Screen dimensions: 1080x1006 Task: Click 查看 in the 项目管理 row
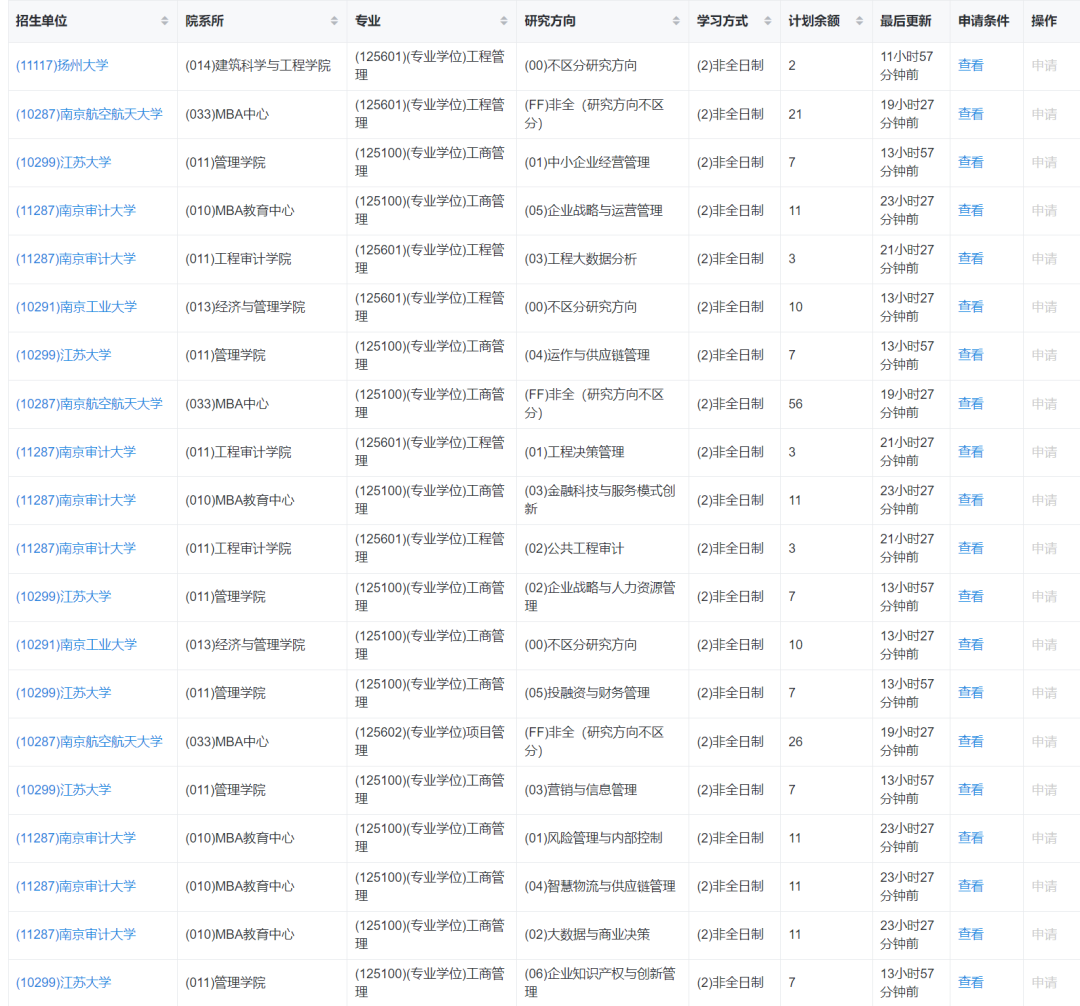tap(970, 742)
